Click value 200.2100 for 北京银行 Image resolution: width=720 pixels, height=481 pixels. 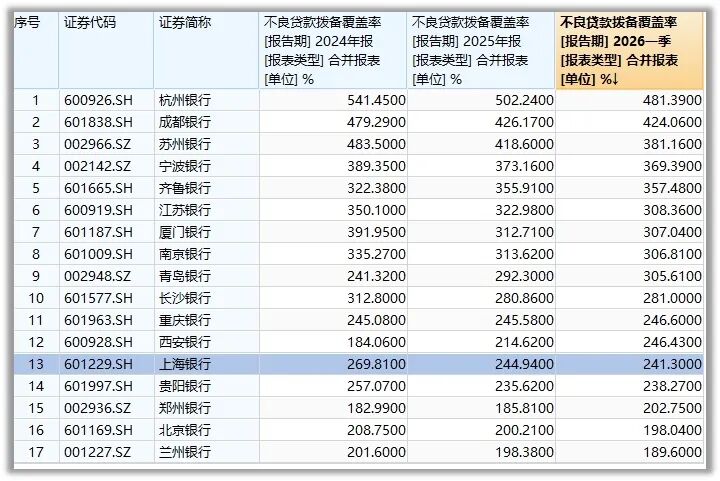click(524, 431)
